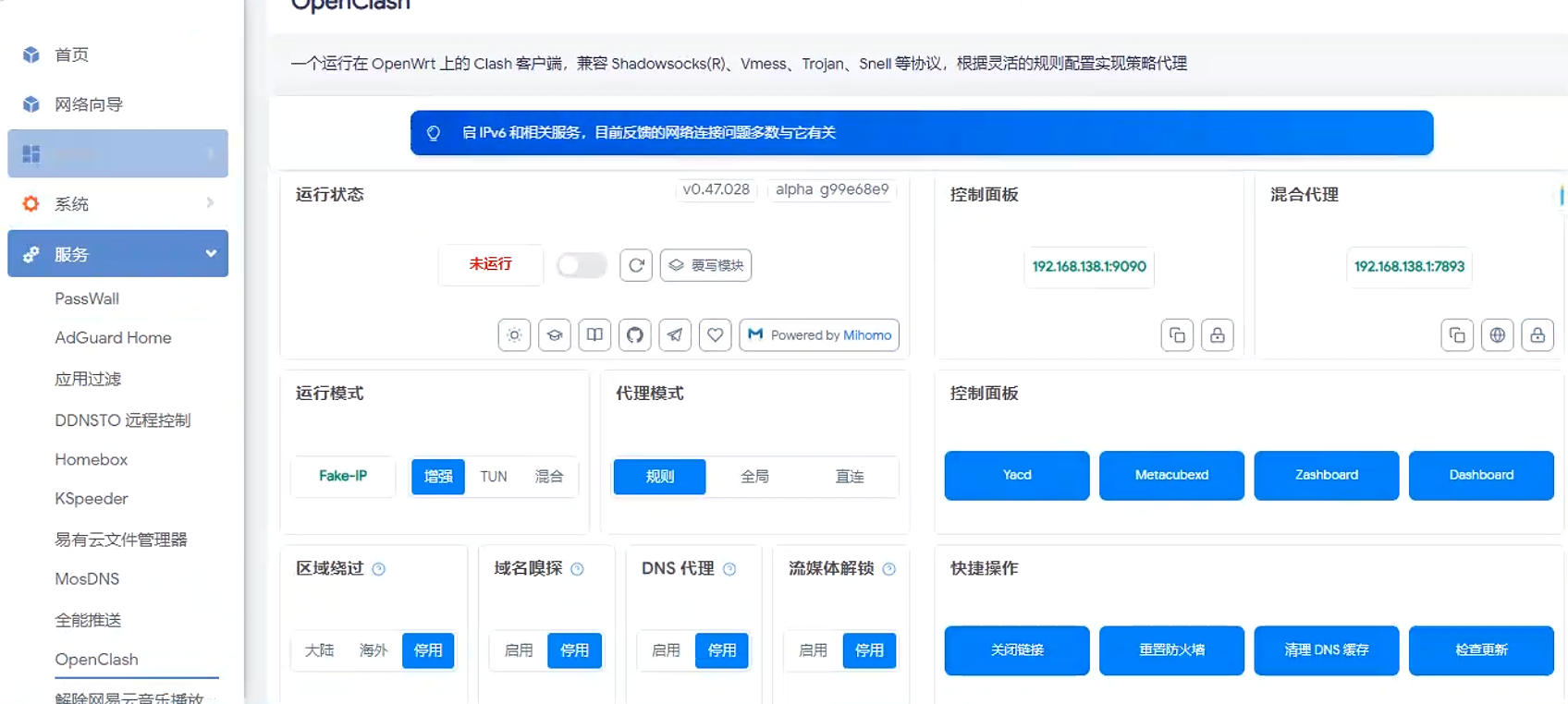This screenshot has width=1568, height=704.
Task: Set 区域绕过 to 海外
Action: pyautogui.click(x=374, y=650)
